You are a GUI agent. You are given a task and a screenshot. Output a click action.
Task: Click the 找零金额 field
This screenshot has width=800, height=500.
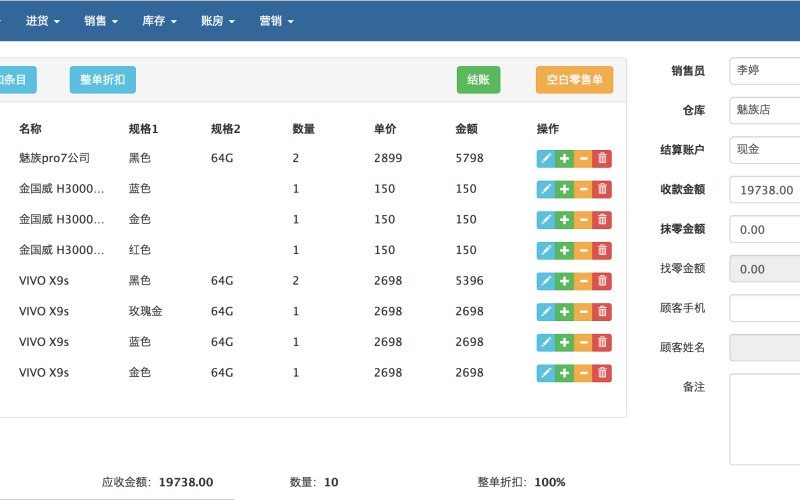(765, 268)
